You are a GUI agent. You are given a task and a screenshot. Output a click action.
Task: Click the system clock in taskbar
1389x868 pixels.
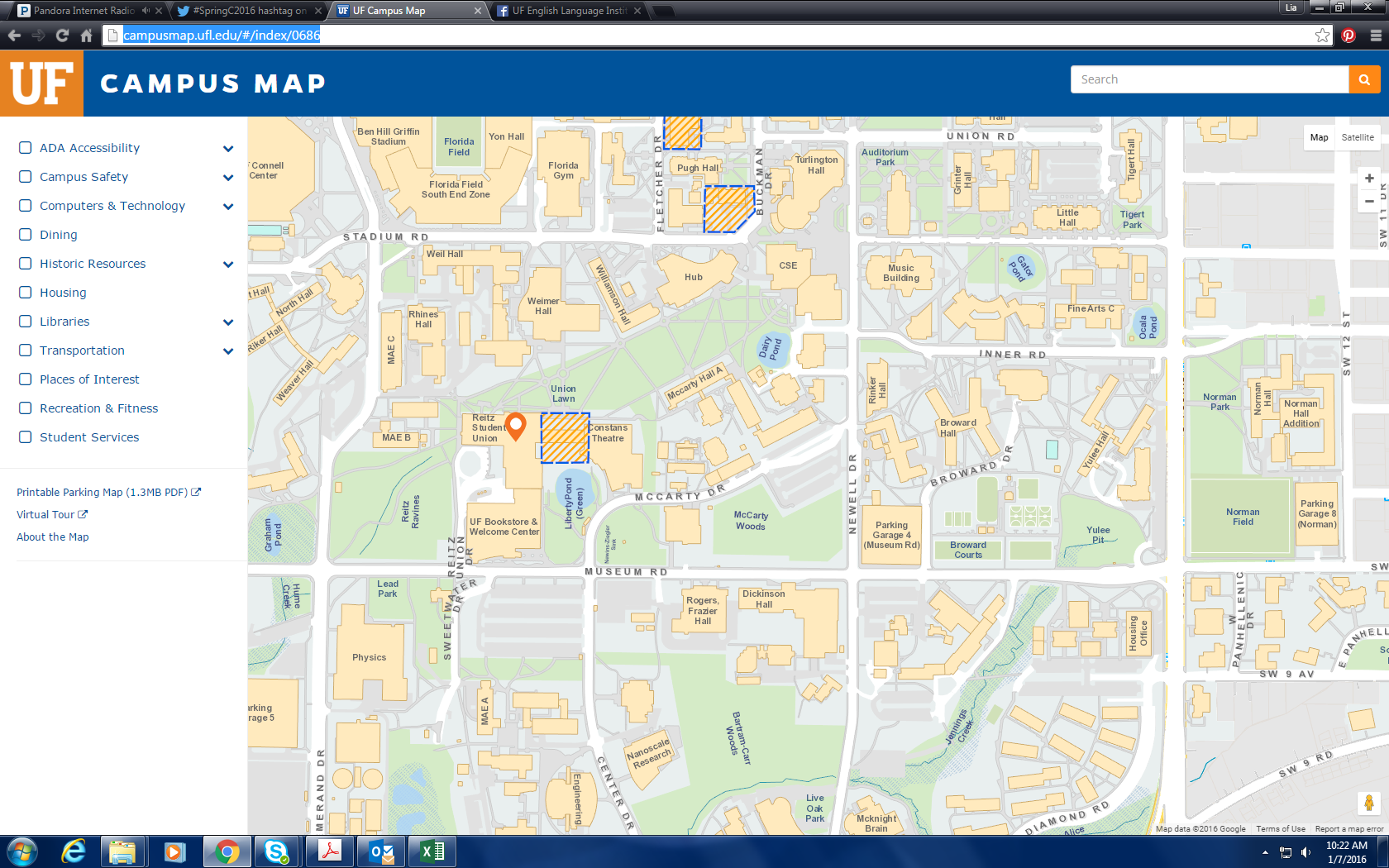pyautogui.click(x=1347, y=852)
